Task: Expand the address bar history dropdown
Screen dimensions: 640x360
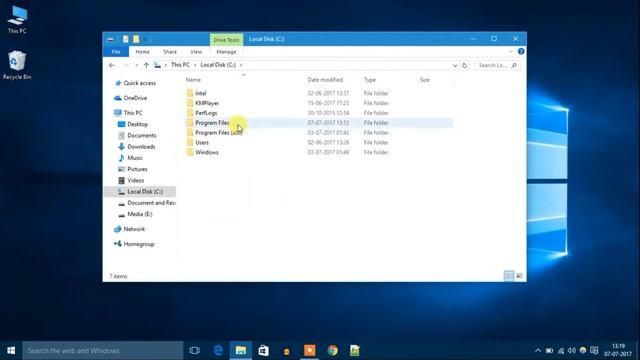Action: pyautogui.click(x=455, y=65)
